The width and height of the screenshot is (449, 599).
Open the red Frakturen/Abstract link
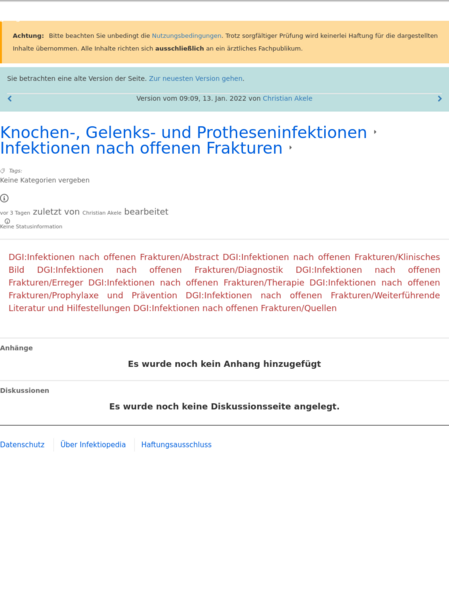pyautogui.click(x=113, y=257)
